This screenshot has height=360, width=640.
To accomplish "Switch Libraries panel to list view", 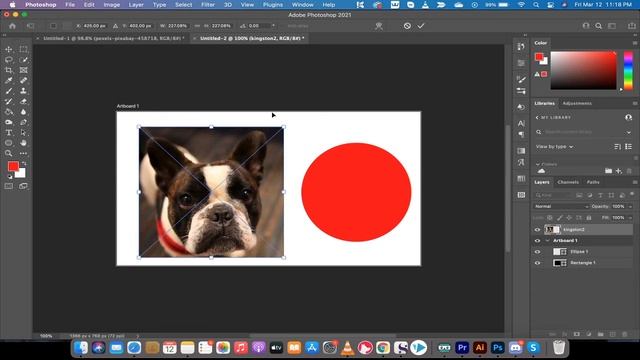I will tap(629, 147).
